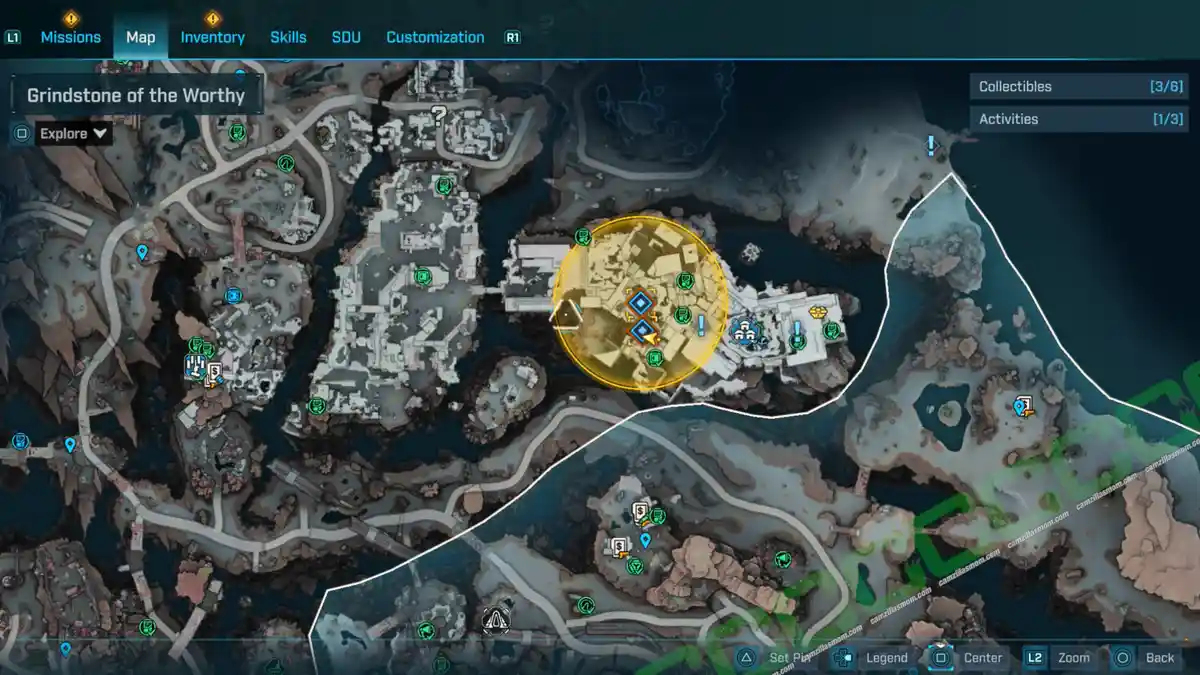Open the Skills tab
Screen dimensions: 1200x675
point(288,37)
